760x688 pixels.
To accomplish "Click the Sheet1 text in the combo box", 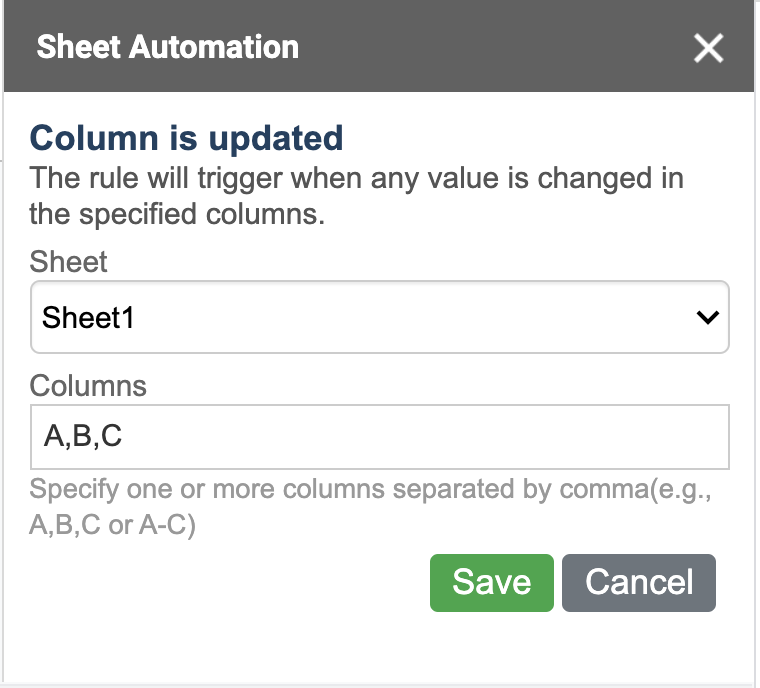I will 88,318.
